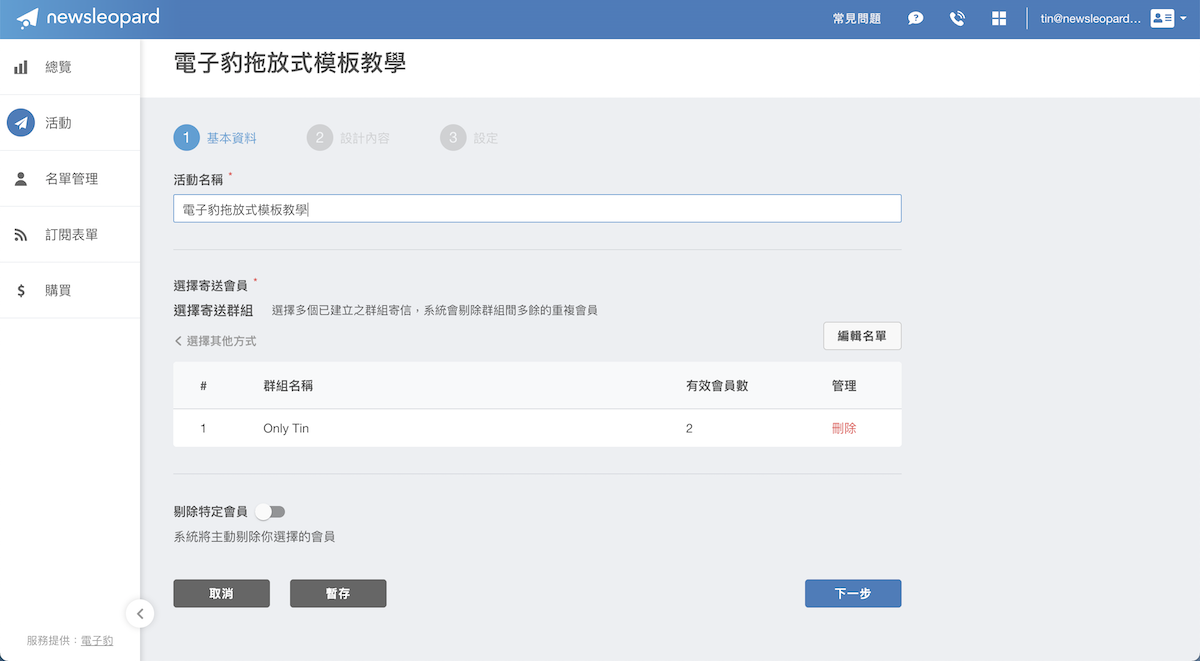Proceed with the 下一步 button
The width and height of the screenshot is (1200, 661).
(853, 593)
